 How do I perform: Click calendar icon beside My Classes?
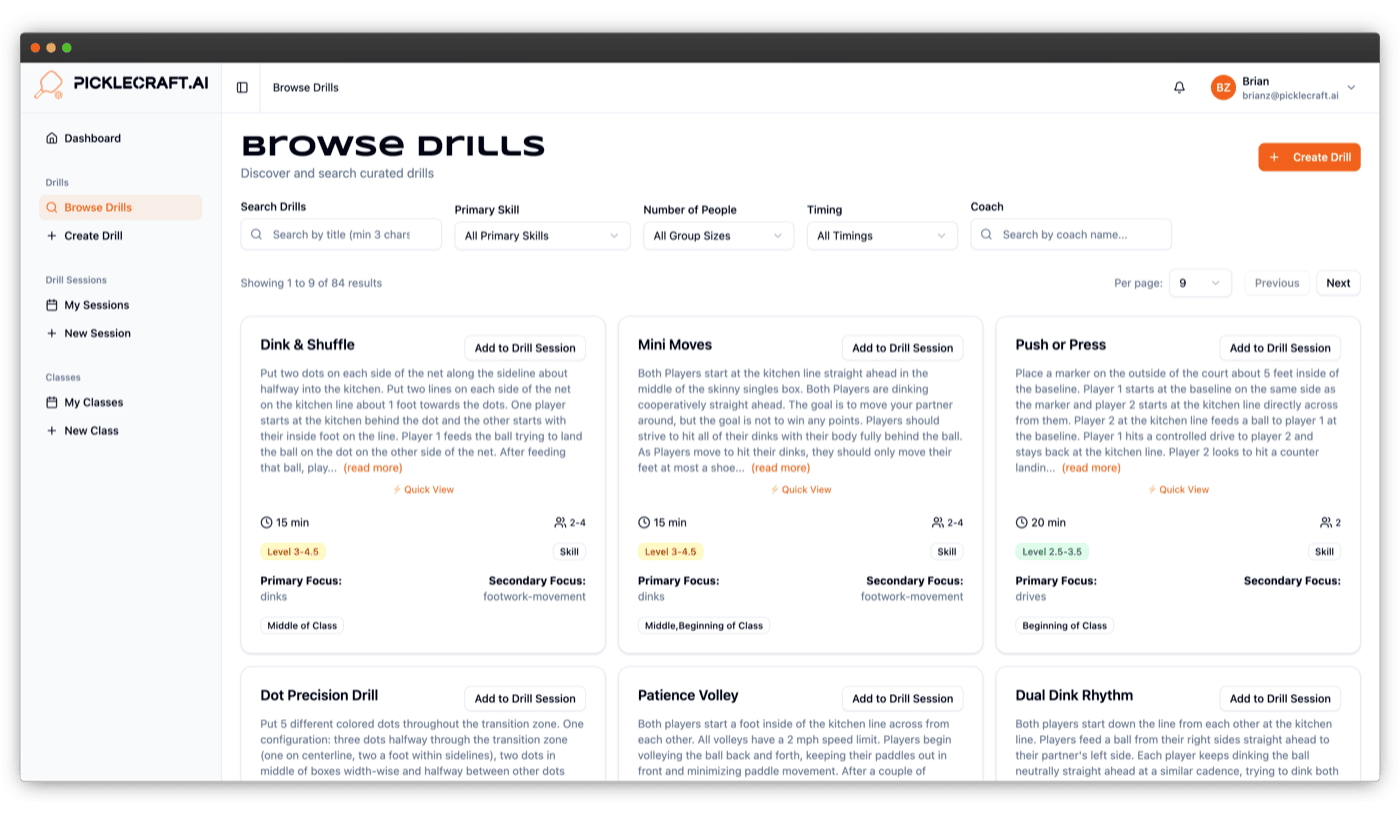[52, 402]
